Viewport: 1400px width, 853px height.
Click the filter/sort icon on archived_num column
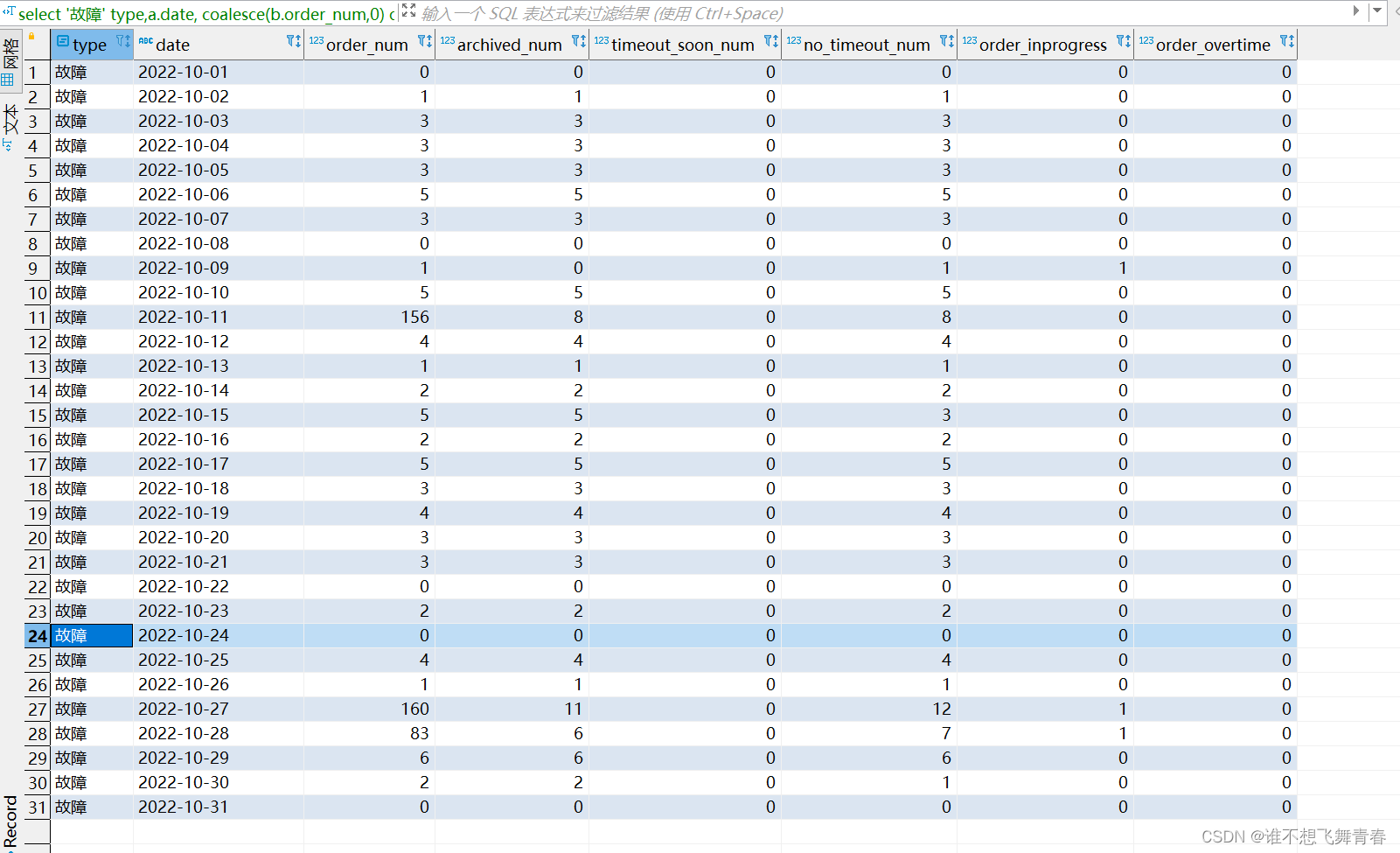coord(579,41)
